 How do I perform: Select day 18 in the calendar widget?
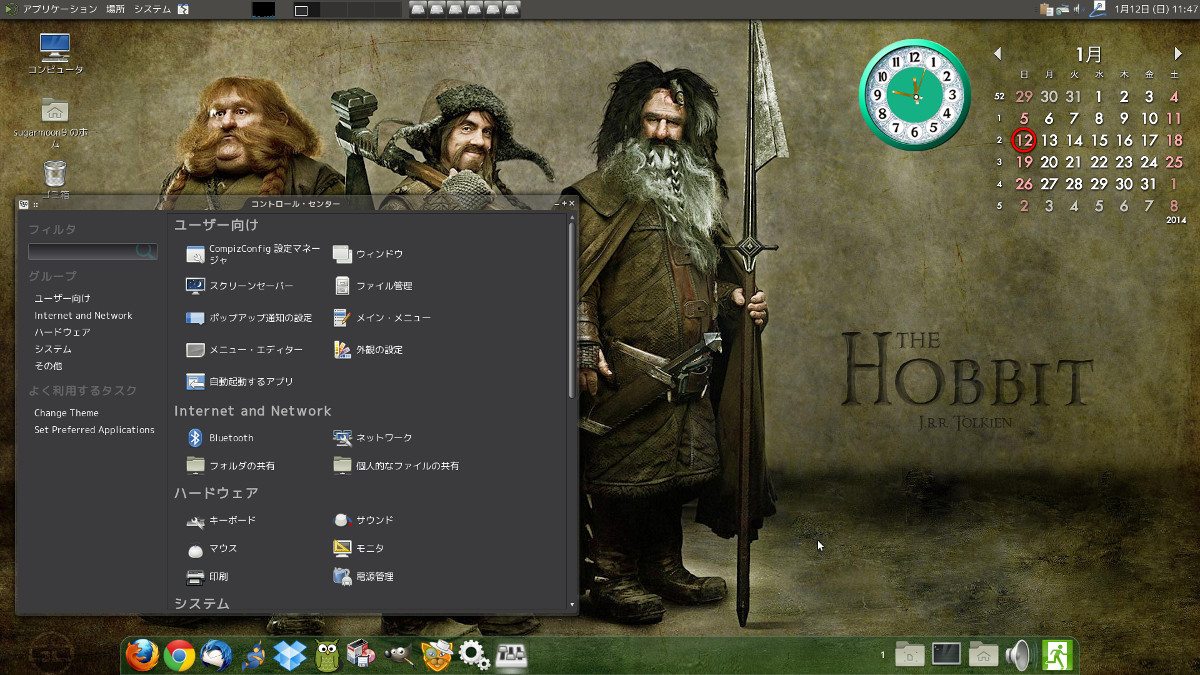1174,141
